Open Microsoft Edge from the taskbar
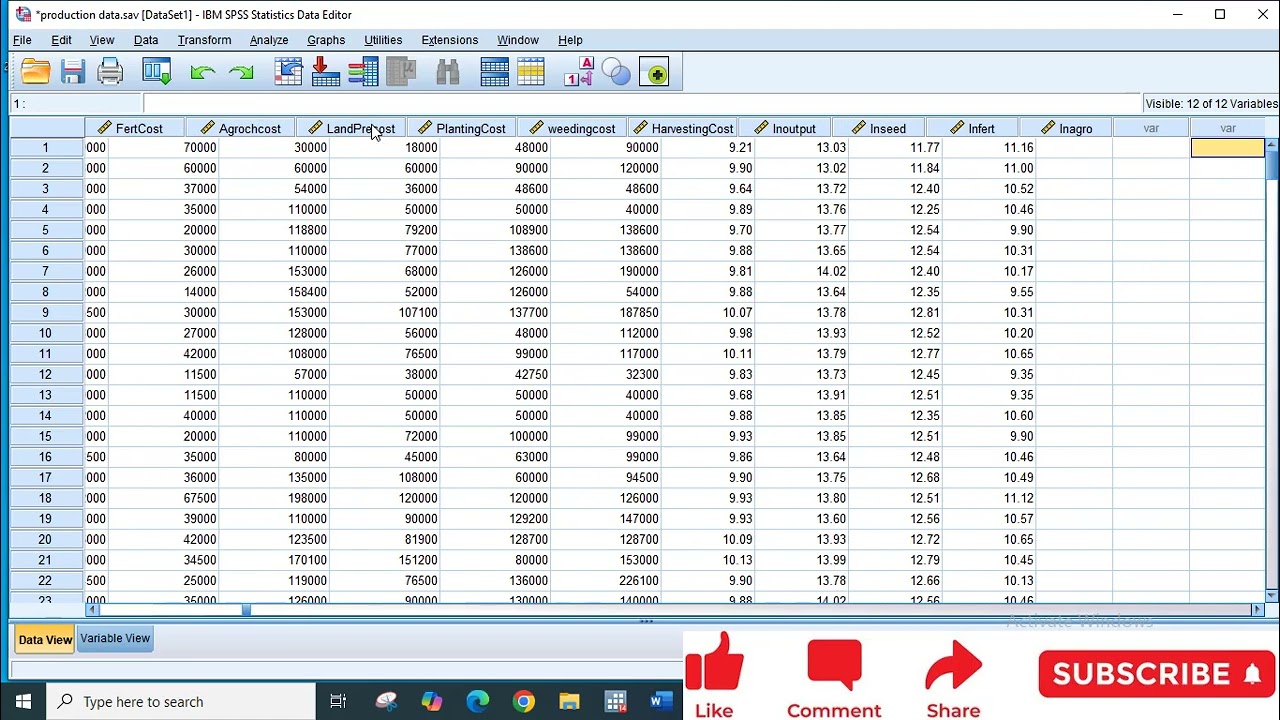The height and width of the screenshot is (720, 1280). click(x=477, y=701)
